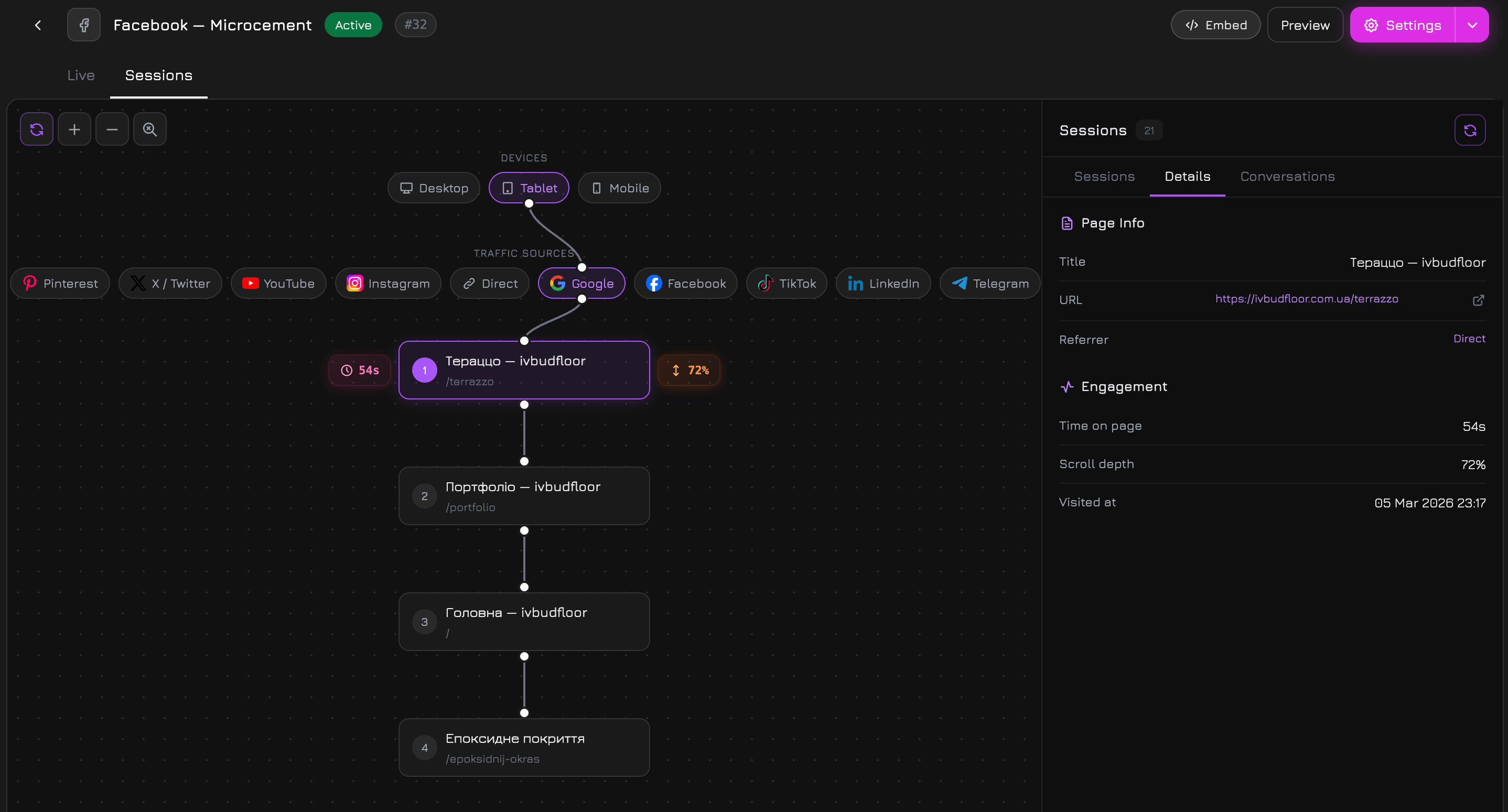Click the Engagement pulse icon
Screen dimensions: 1508x812
pos(1067,386)
